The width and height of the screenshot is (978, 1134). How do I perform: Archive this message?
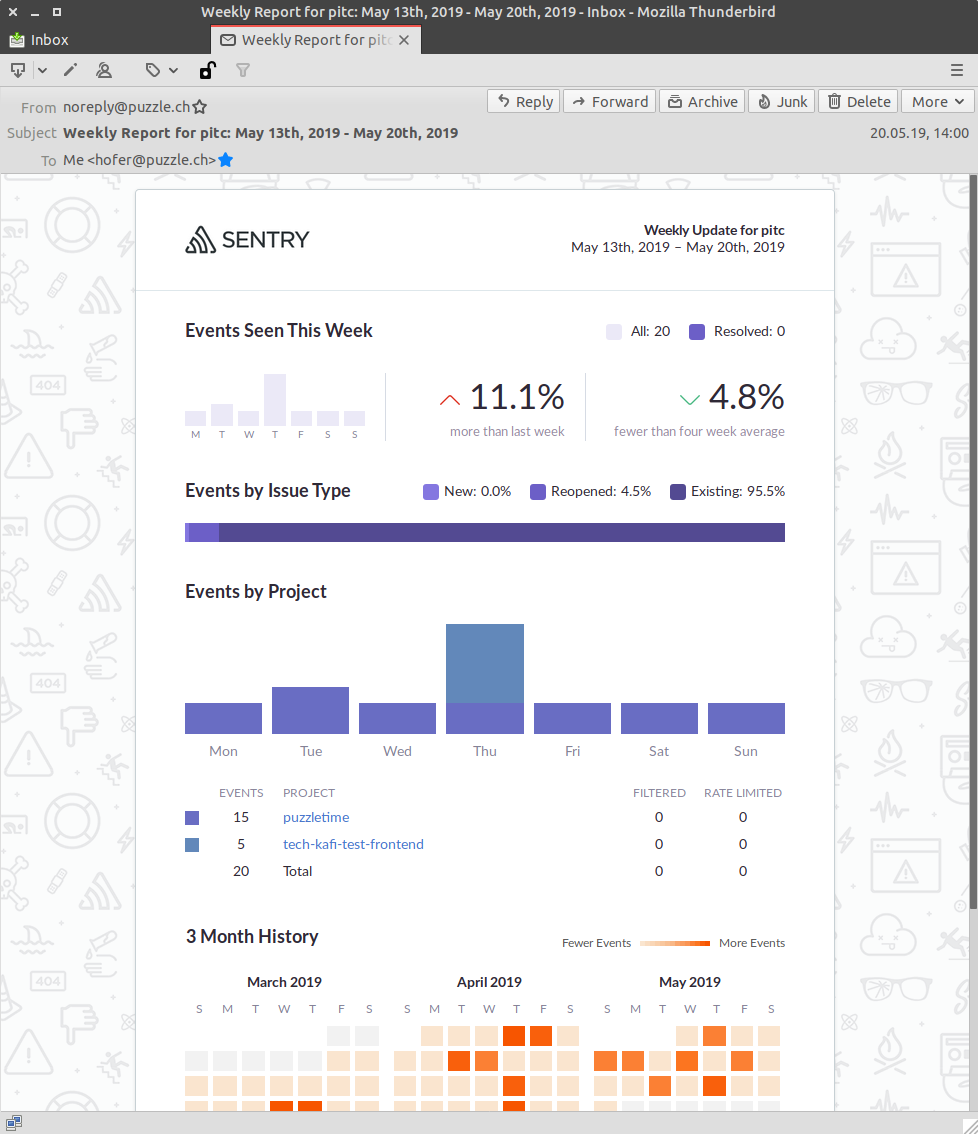coord(702,101)
